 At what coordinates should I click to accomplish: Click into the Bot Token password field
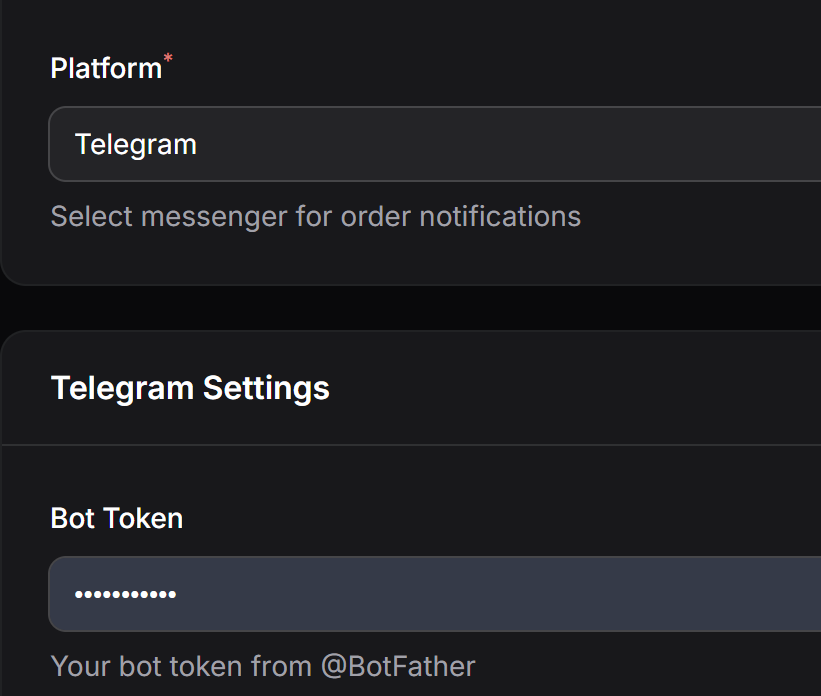[x=434, y=594]
